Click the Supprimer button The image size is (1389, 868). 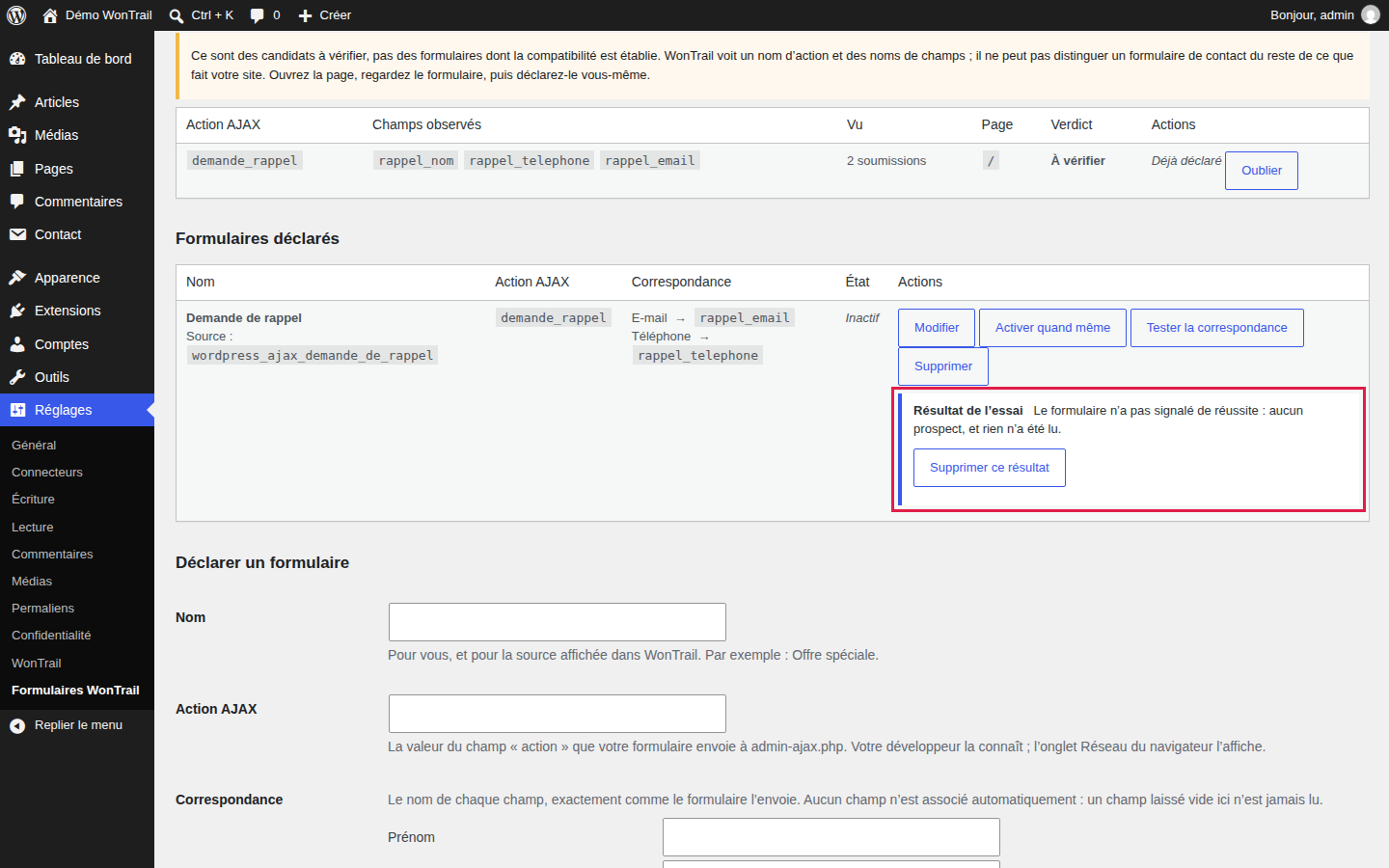coord(943,366)
